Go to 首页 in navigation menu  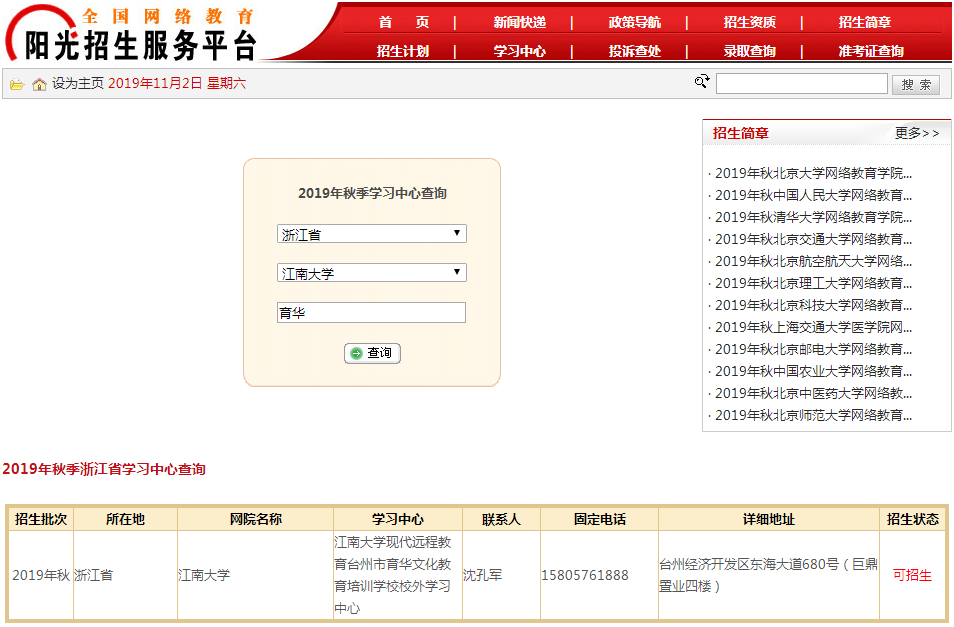pos(404,22)
